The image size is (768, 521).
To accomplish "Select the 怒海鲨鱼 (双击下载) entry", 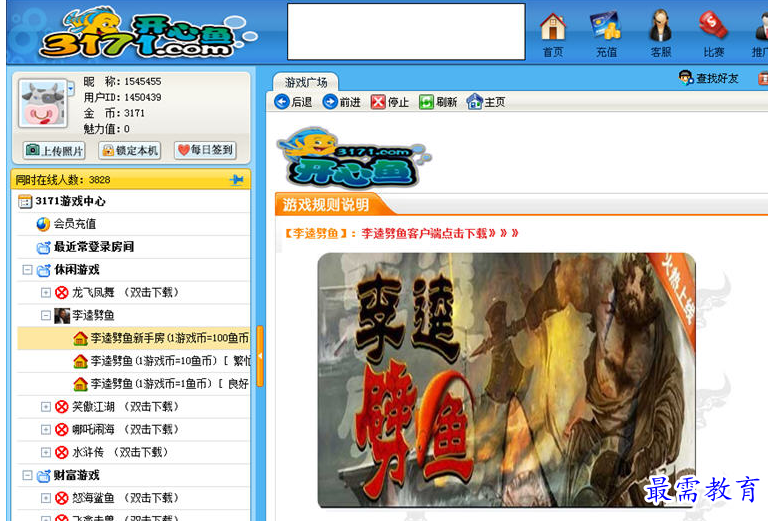I will (126, 498).
